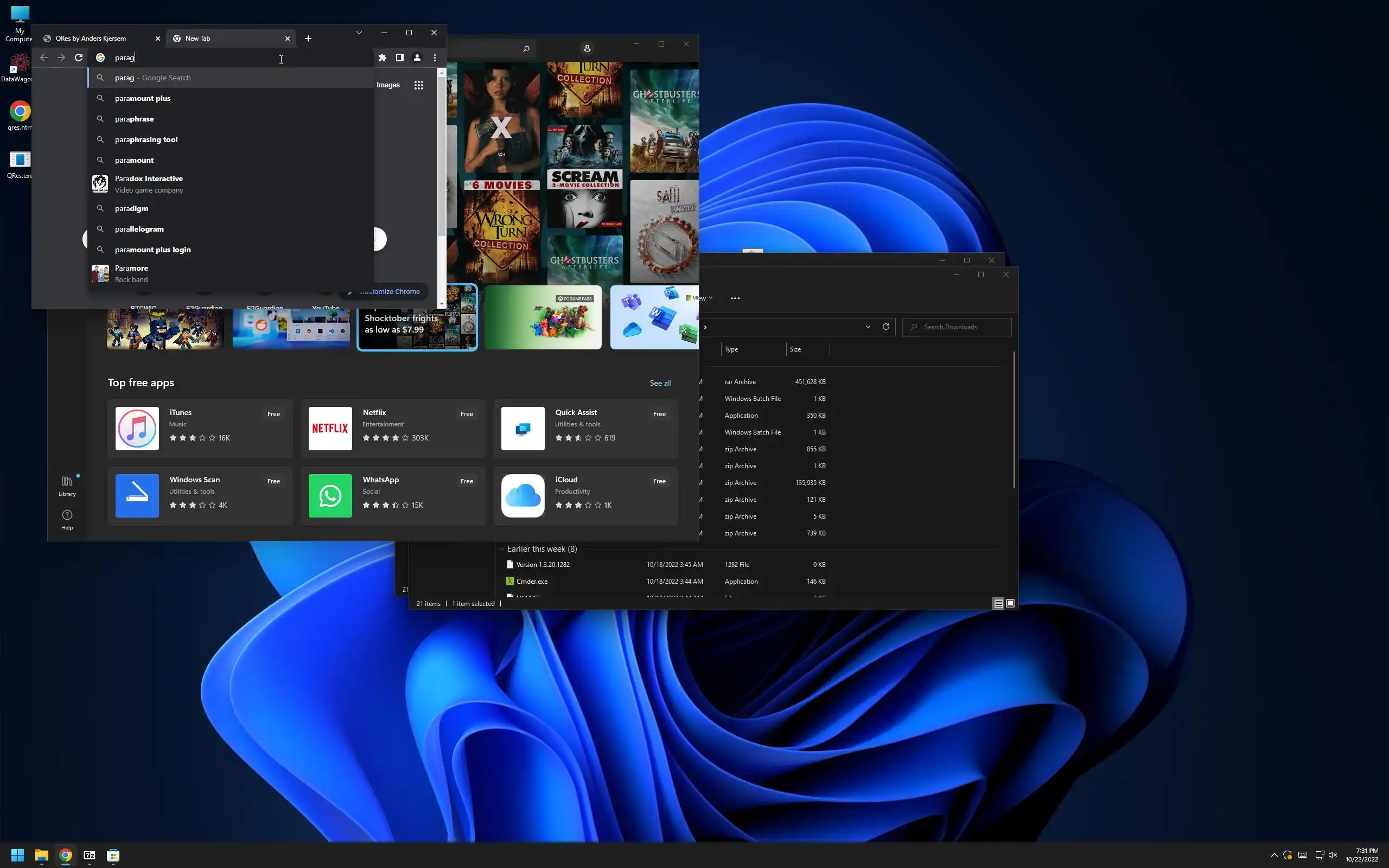Open Chrome tab search chevron

pos(359,33)
